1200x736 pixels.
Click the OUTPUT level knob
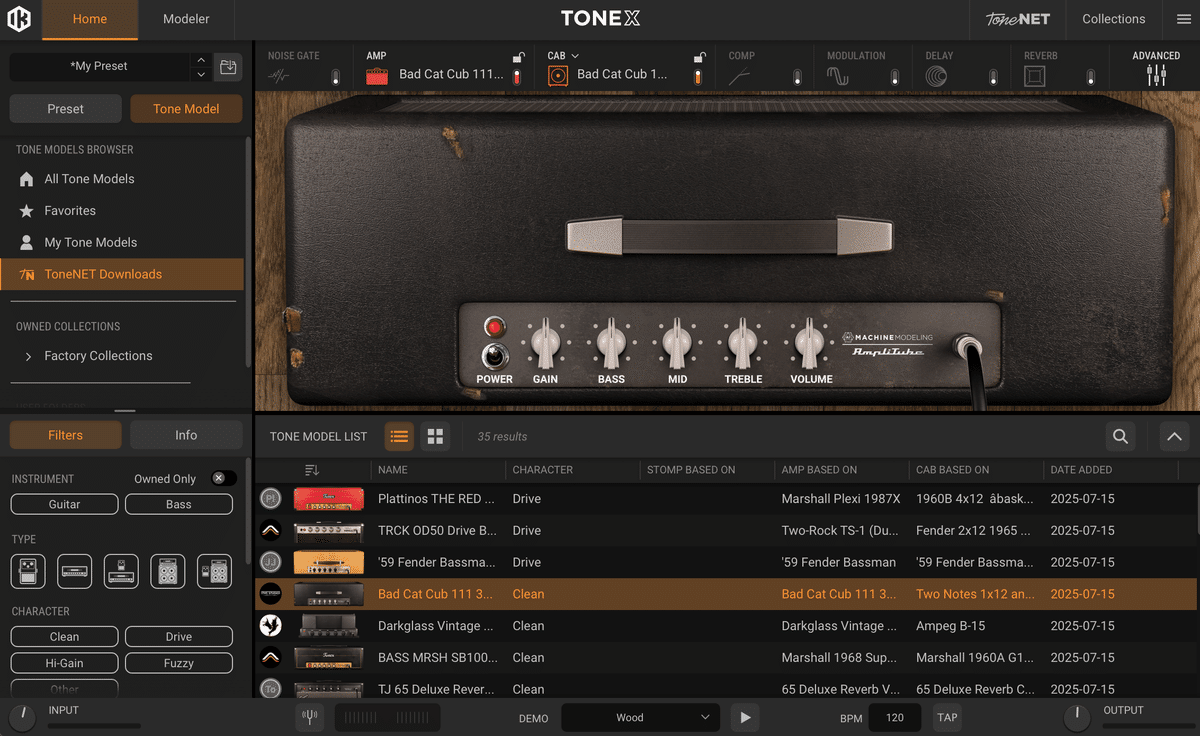point(1077,716)
